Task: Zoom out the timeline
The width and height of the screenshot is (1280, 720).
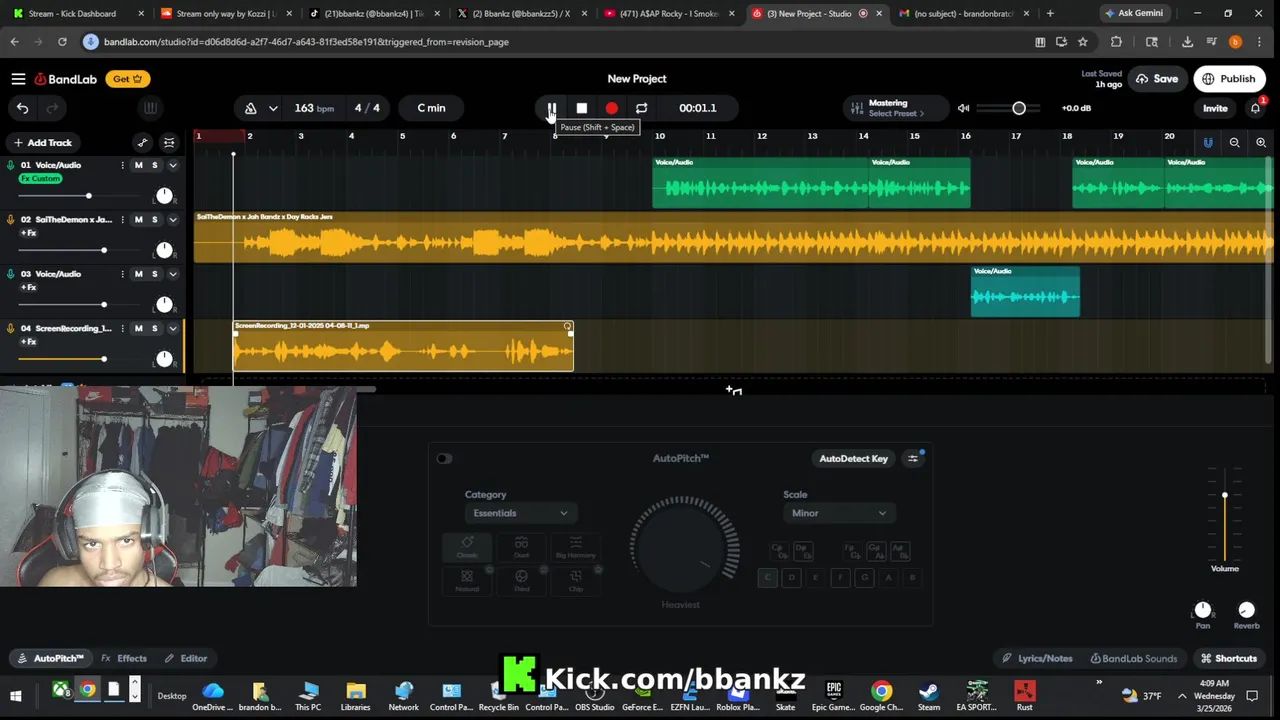Action: coord(1234,143)
